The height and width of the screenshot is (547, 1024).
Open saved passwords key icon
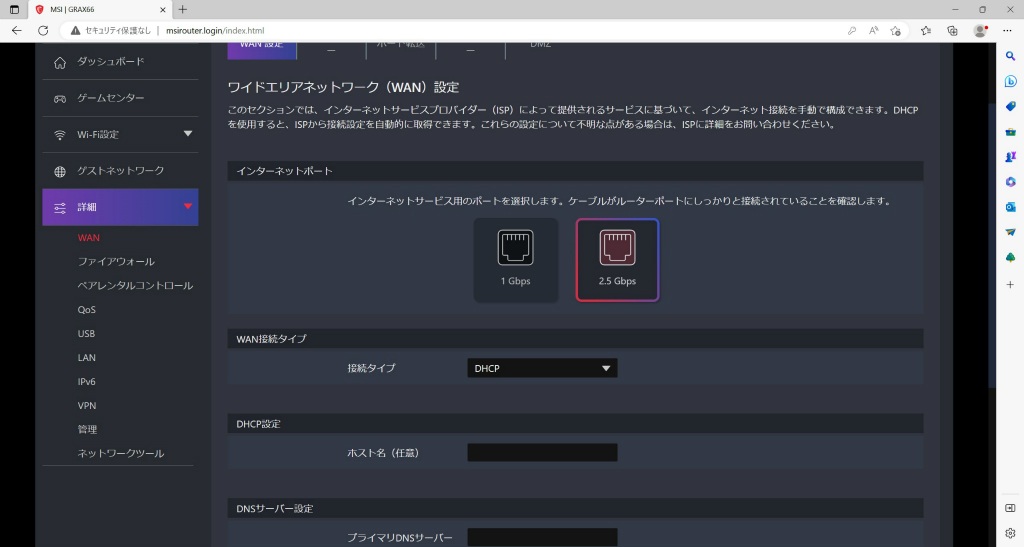[852, 31]
